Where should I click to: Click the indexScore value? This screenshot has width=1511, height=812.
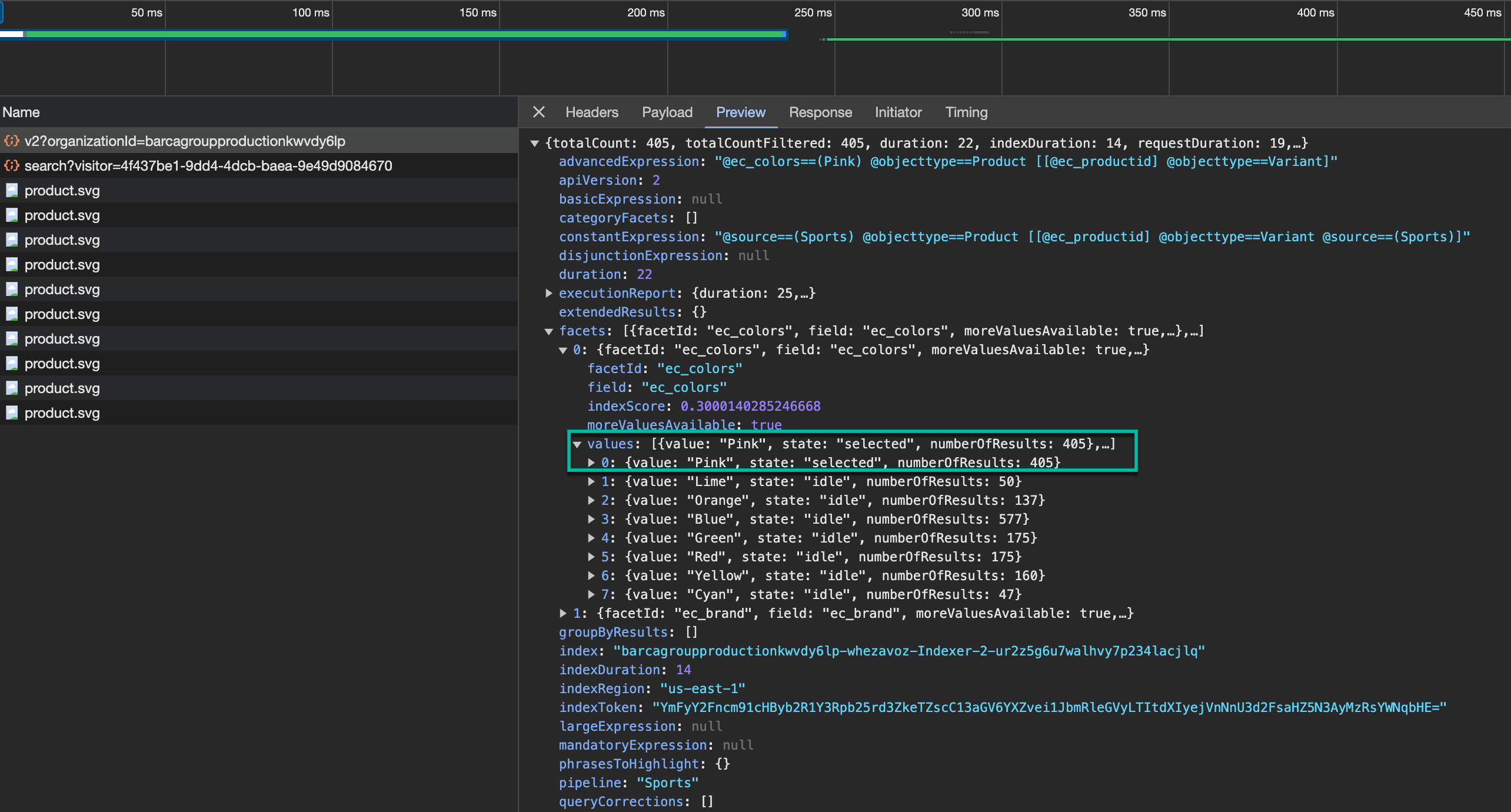[750, 406]
